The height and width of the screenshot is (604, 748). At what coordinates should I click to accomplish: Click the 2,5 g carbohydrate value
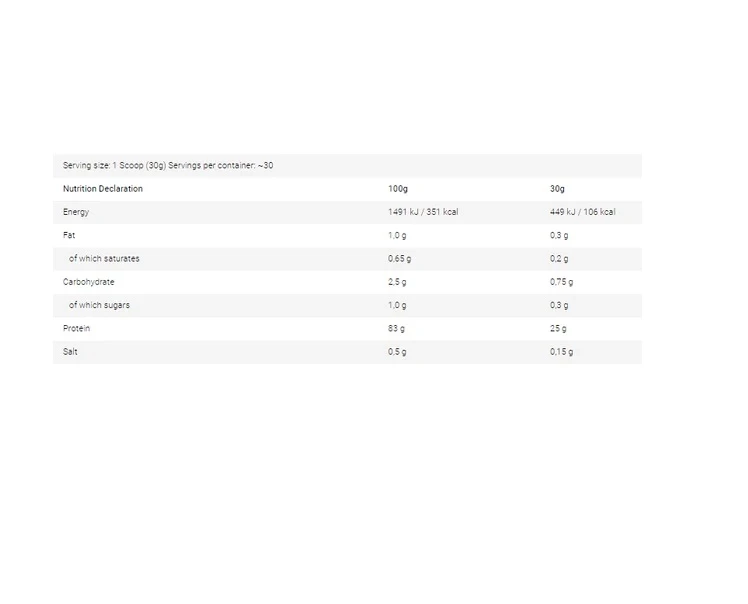point(397,282)
